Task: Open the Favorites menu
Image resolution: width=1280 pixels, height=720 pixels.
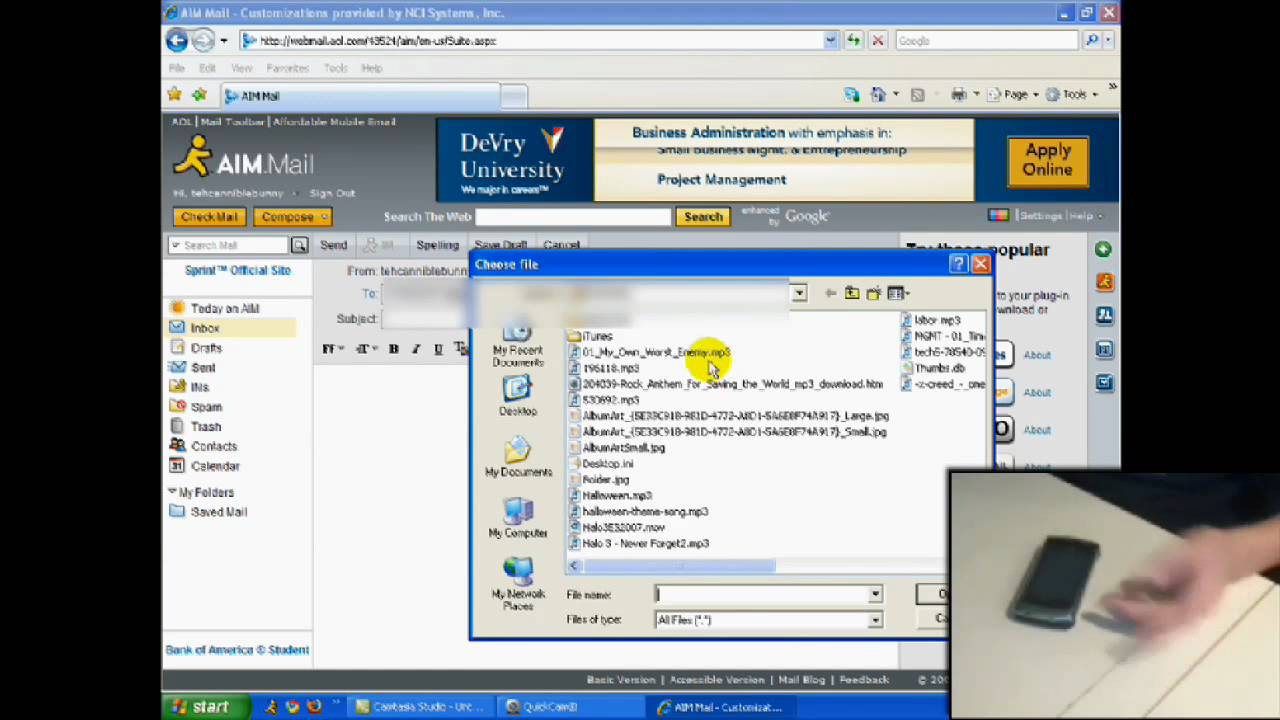Action: point(287,68)
